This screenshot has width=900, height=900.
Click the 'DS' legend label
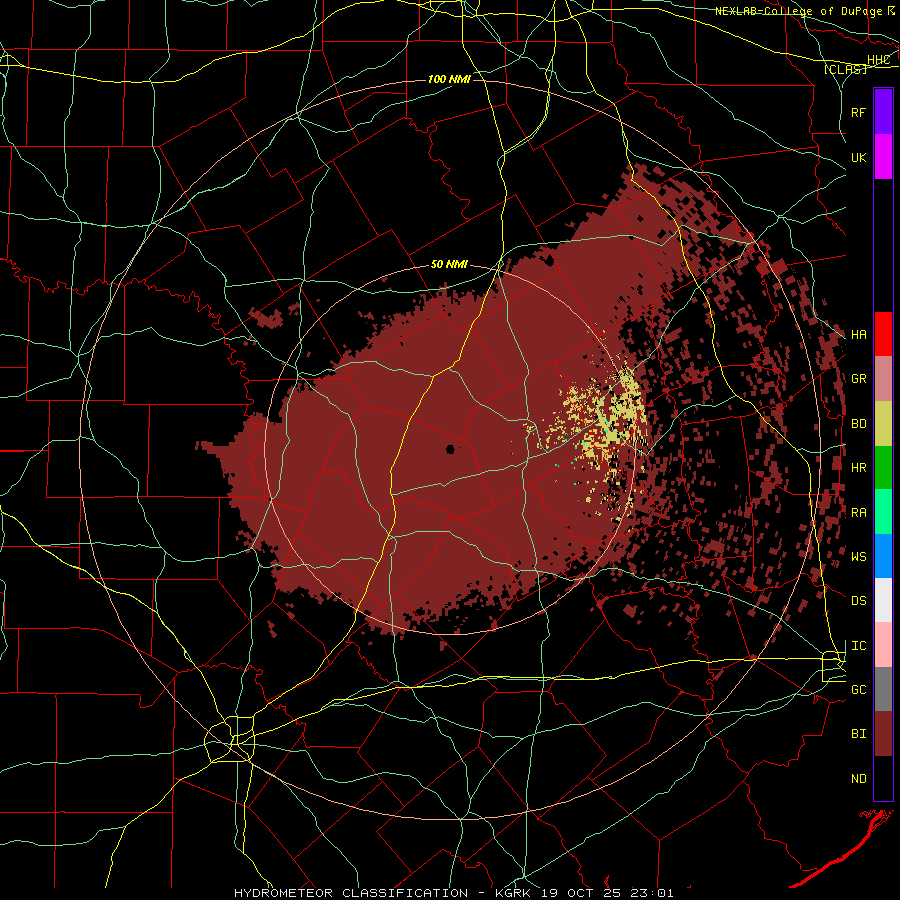click(x=859, y=601)
